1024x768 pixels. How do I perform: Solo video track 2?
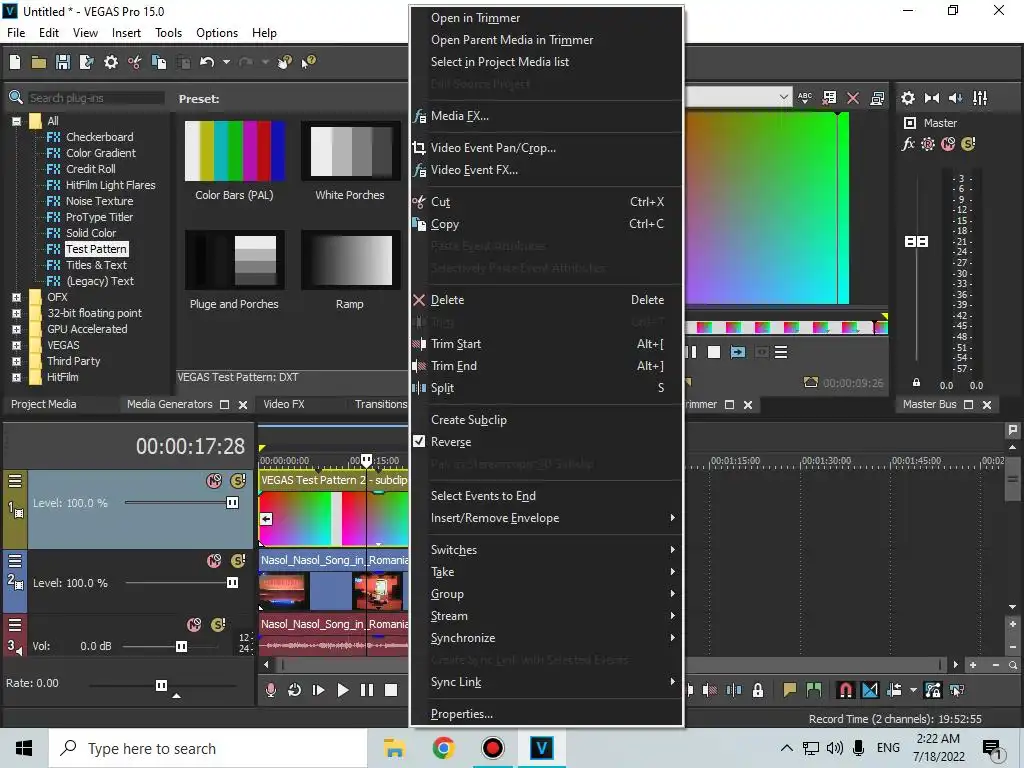click(x=238, y=561)
